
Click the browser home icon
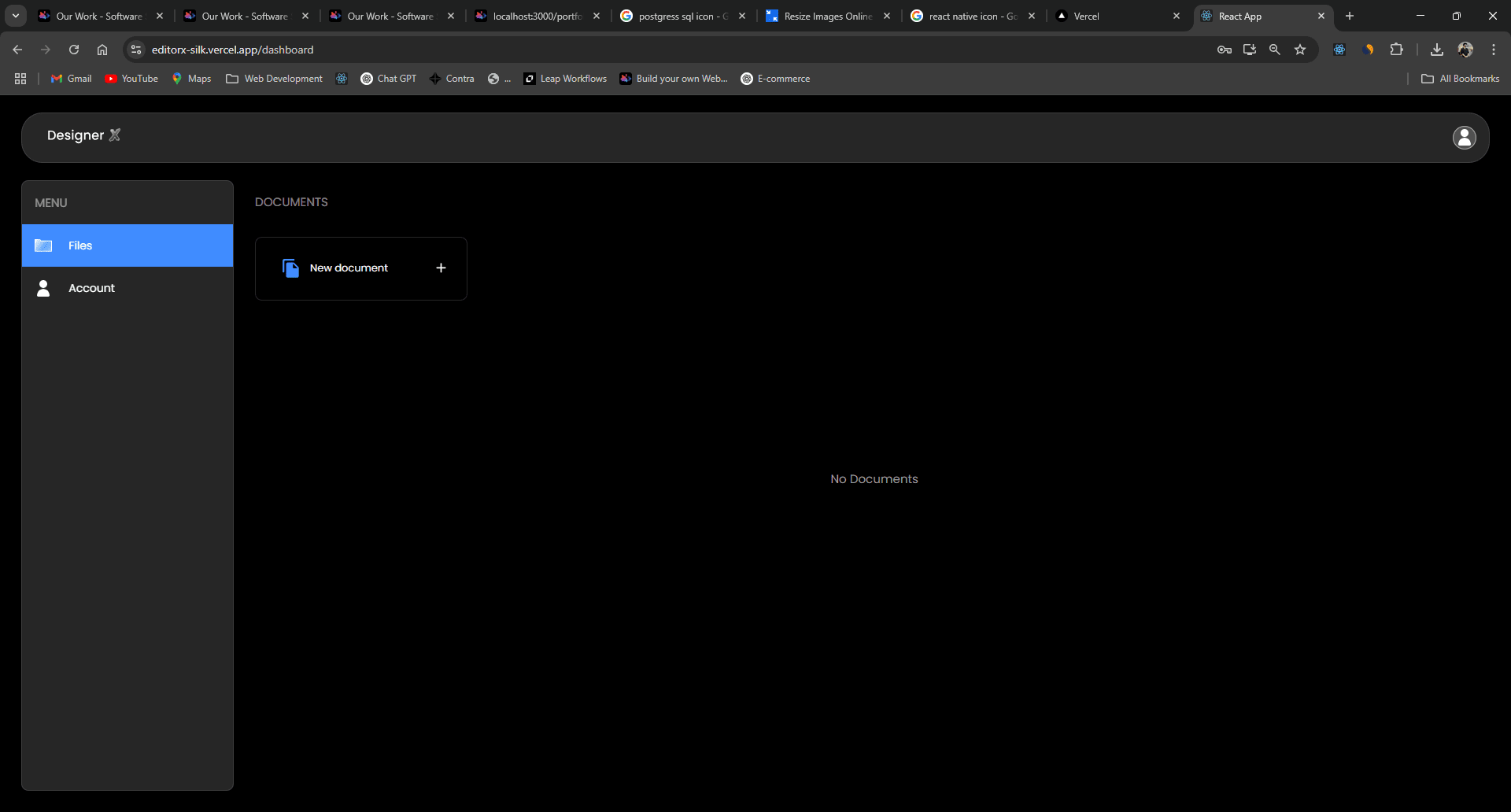tap(102, 50)
